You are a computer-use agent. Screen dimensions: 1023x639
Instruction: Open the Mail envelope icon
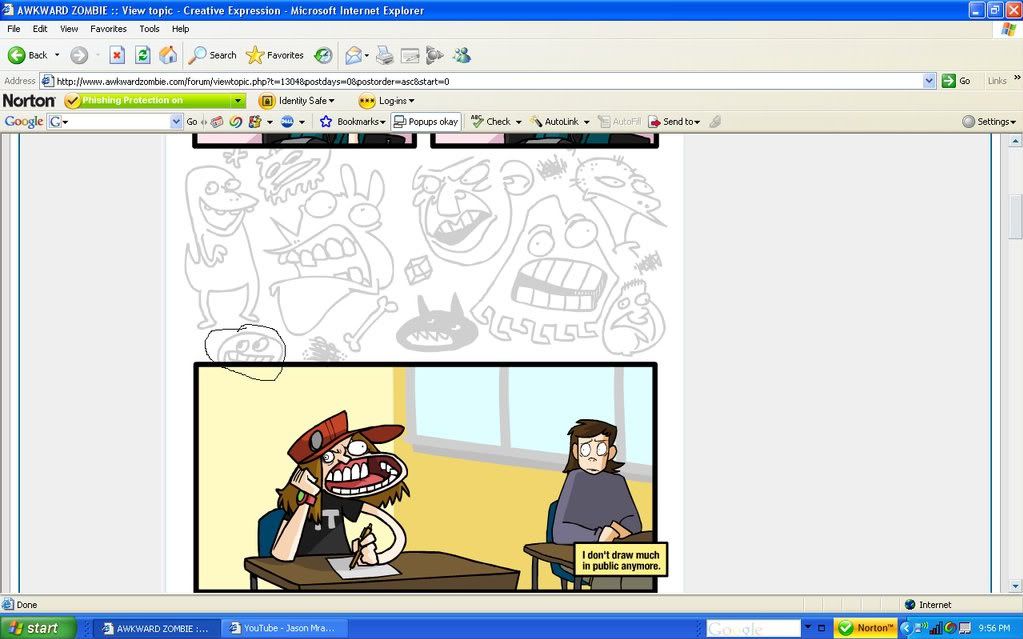[x=352, y=55]
